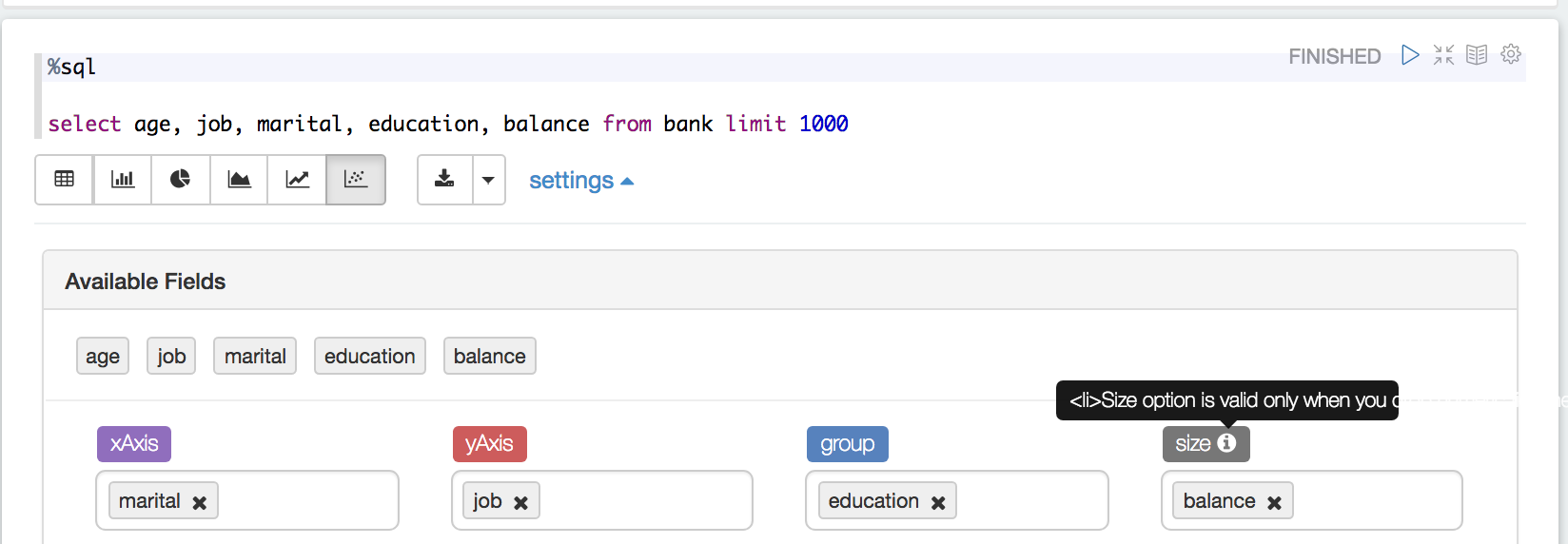Click the yAxis drop box
1568x544 pixels.
click(602, 500)
